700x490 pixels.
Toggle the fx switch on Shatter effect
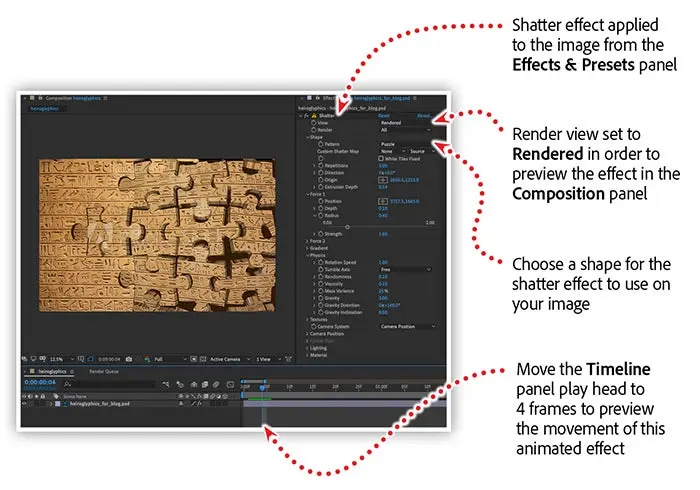pyautogui.click(x=306, y=116)
